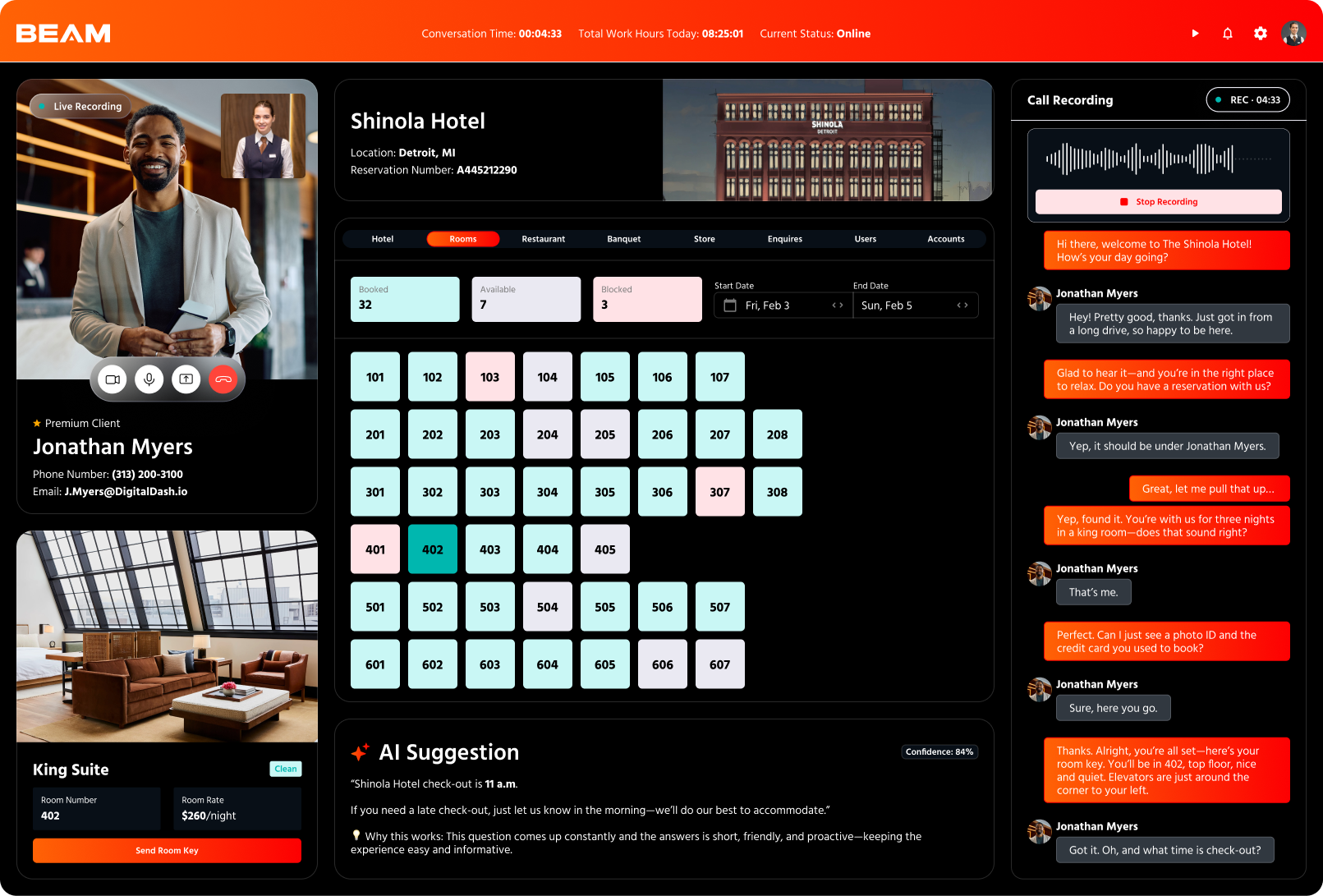Viewport: 1323px width, 896px height.
Task: Select room 606 tile
Action: 663,664
